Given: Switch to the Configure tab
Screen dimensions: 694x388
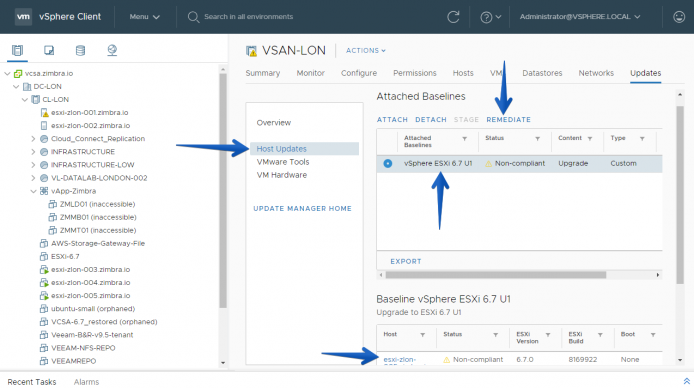Looking at the screenshot, I should click(359, 73).
